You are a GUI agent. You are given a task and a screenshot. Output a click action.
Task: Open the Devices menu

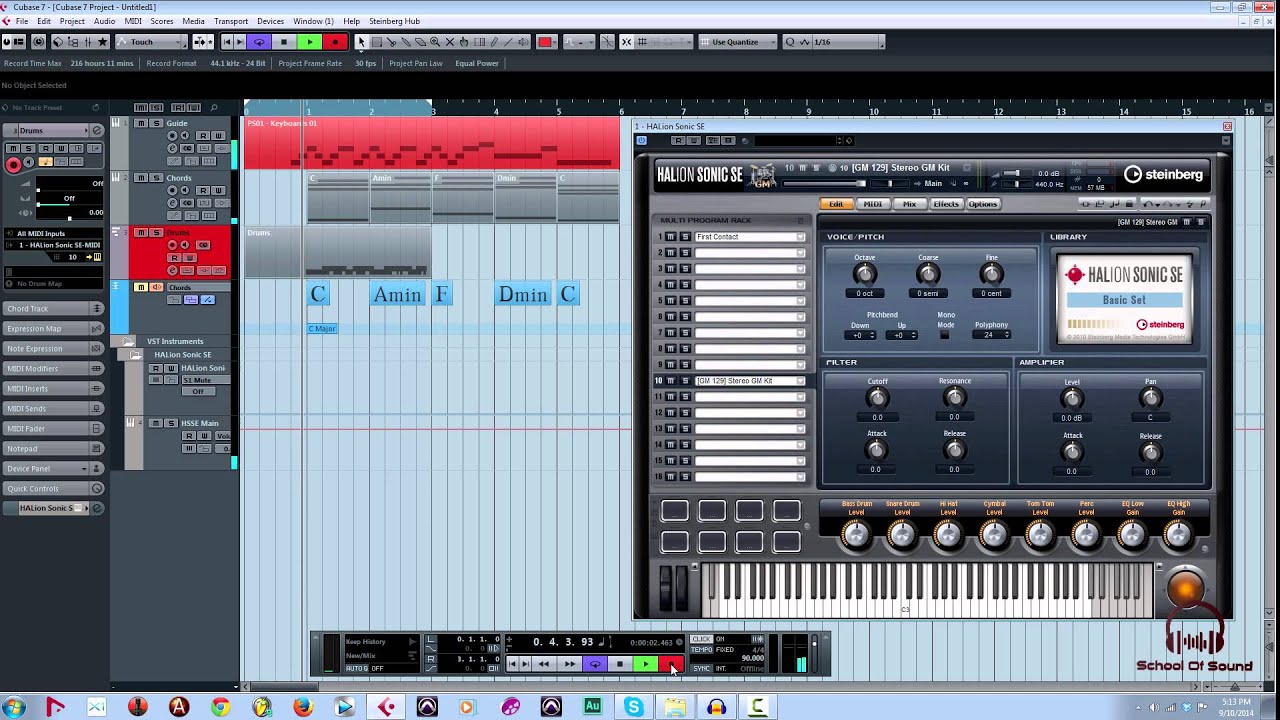click(270, 21)
